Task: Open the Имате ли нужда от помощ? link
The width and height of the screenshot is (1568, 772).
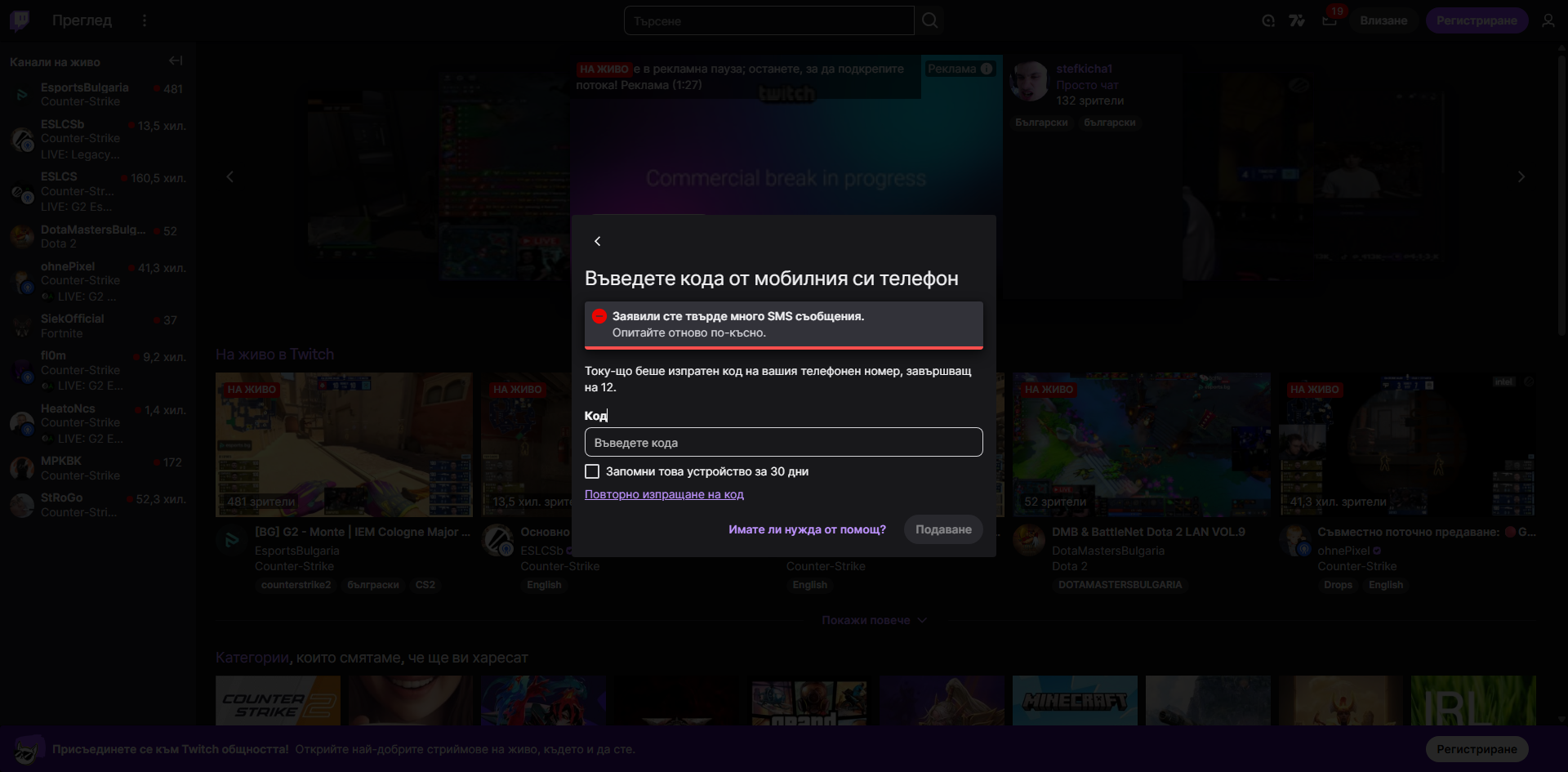Action: tap(807, 529)
